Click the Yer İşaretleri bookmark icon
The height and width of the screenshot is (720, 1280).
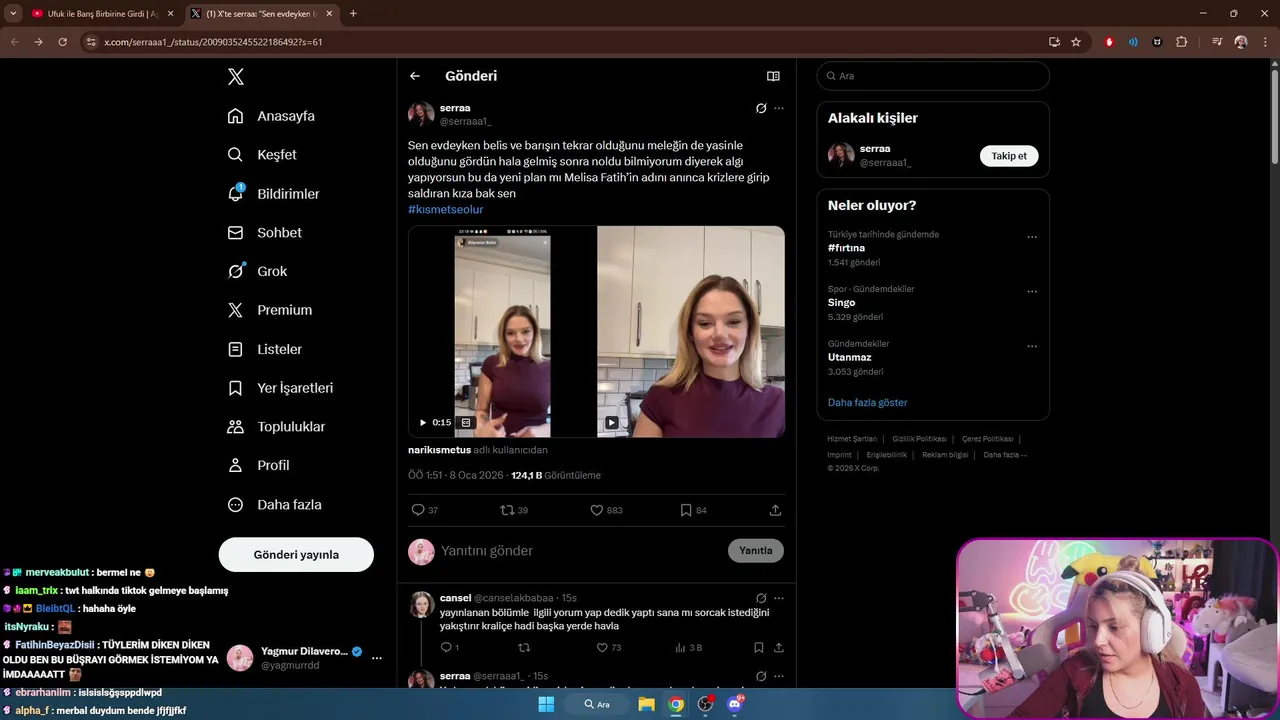tap(235, 388)
